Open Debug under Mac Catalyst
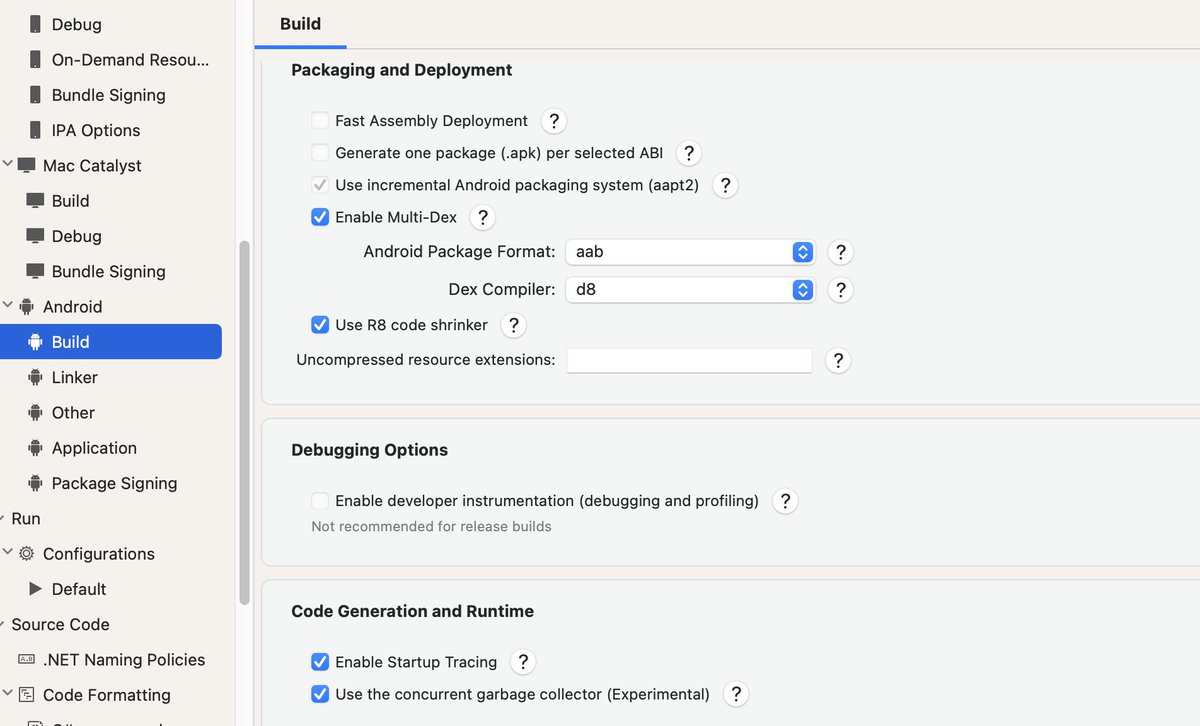Viewport: 1200px width, 726px height. 76,236
